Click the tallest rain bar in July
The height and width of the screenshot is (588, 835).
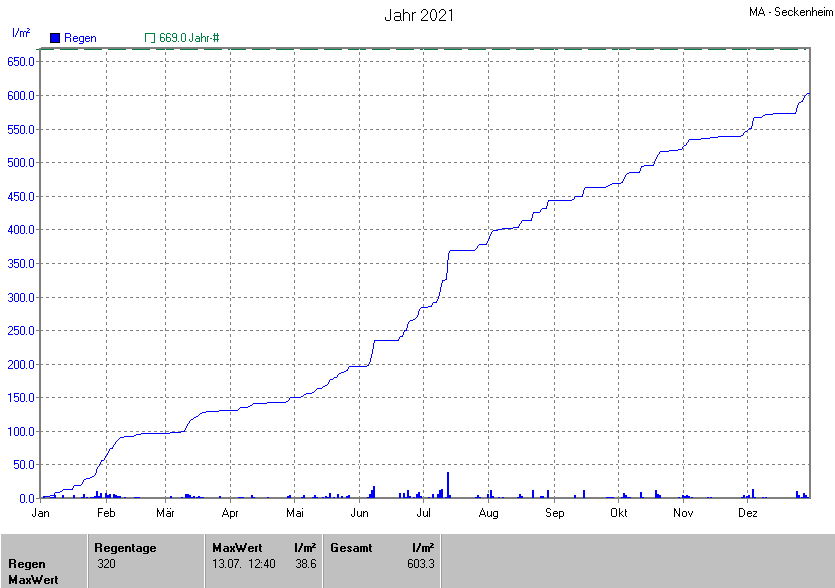pyautogui.click(x=448, y=485)
